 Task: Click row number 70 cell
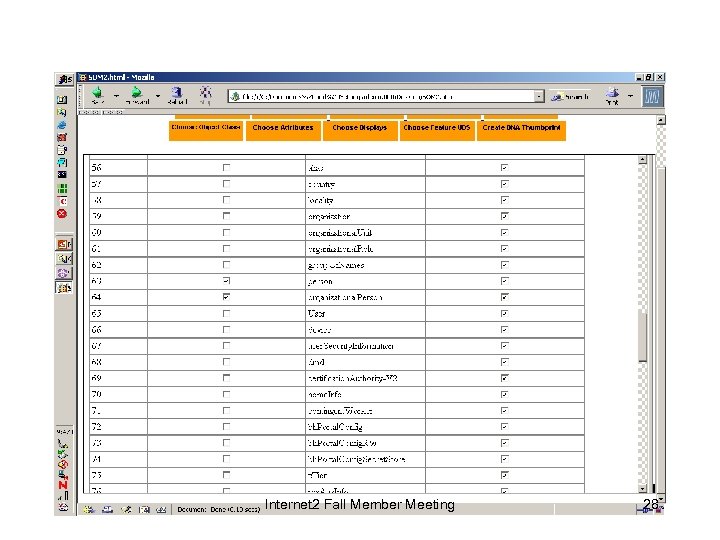pyautogui.click(x=118, y=394)
